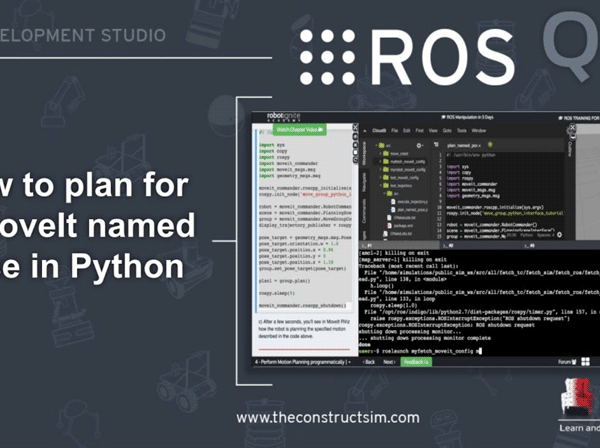Open the Find menu in the IDE
Image resolution: width=600 pixels, height=448 pixels.
[420, 131]
